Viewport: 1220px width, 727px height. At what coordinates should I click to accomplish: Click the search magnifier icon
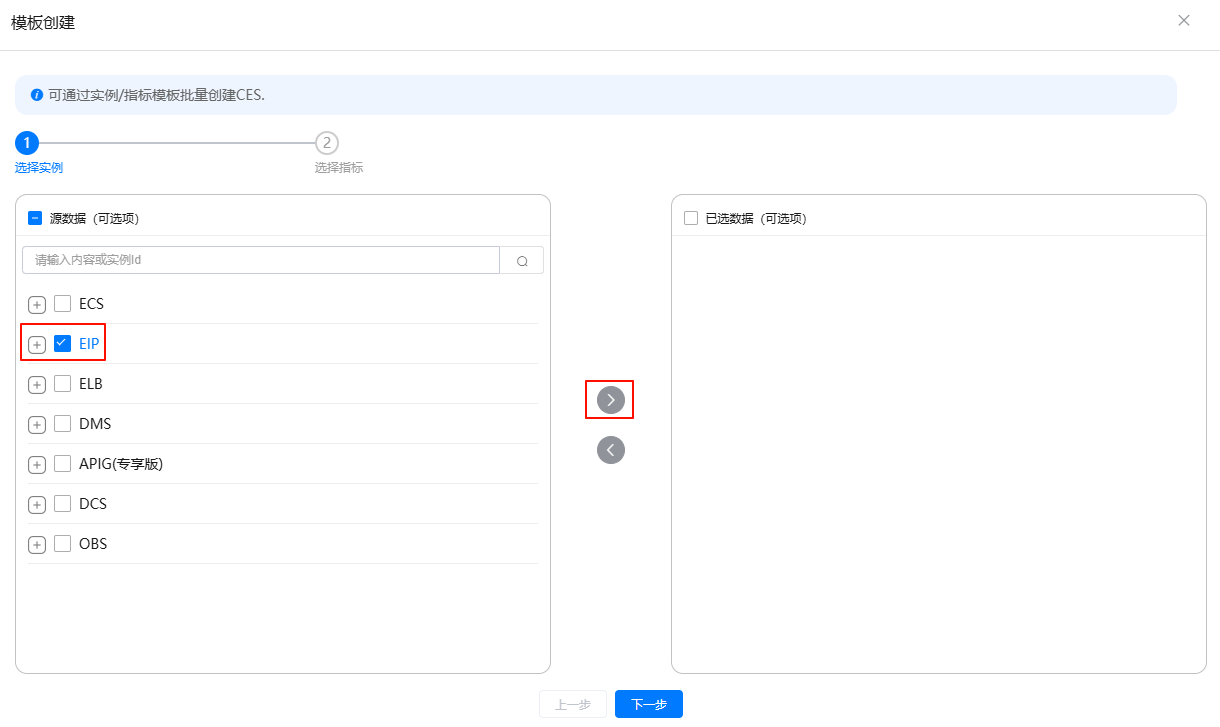pyautogui.click(x=522, y=261)
